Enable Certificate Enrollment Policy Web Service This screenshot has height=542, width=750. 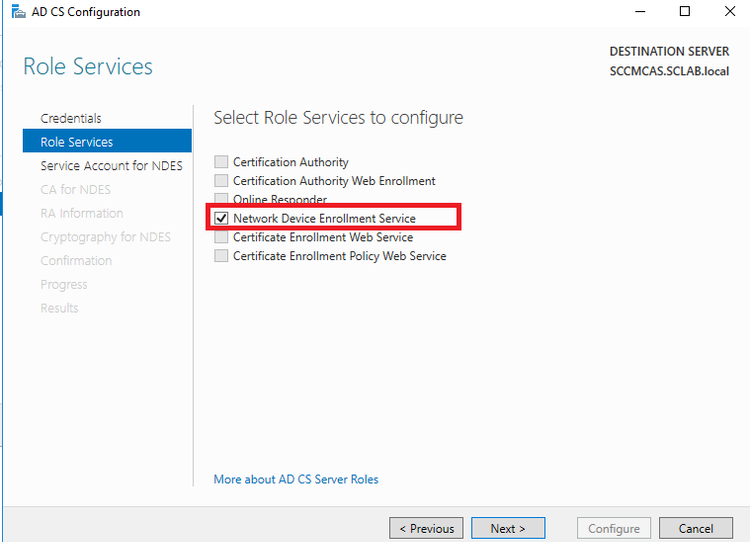[x=221, y=256]
